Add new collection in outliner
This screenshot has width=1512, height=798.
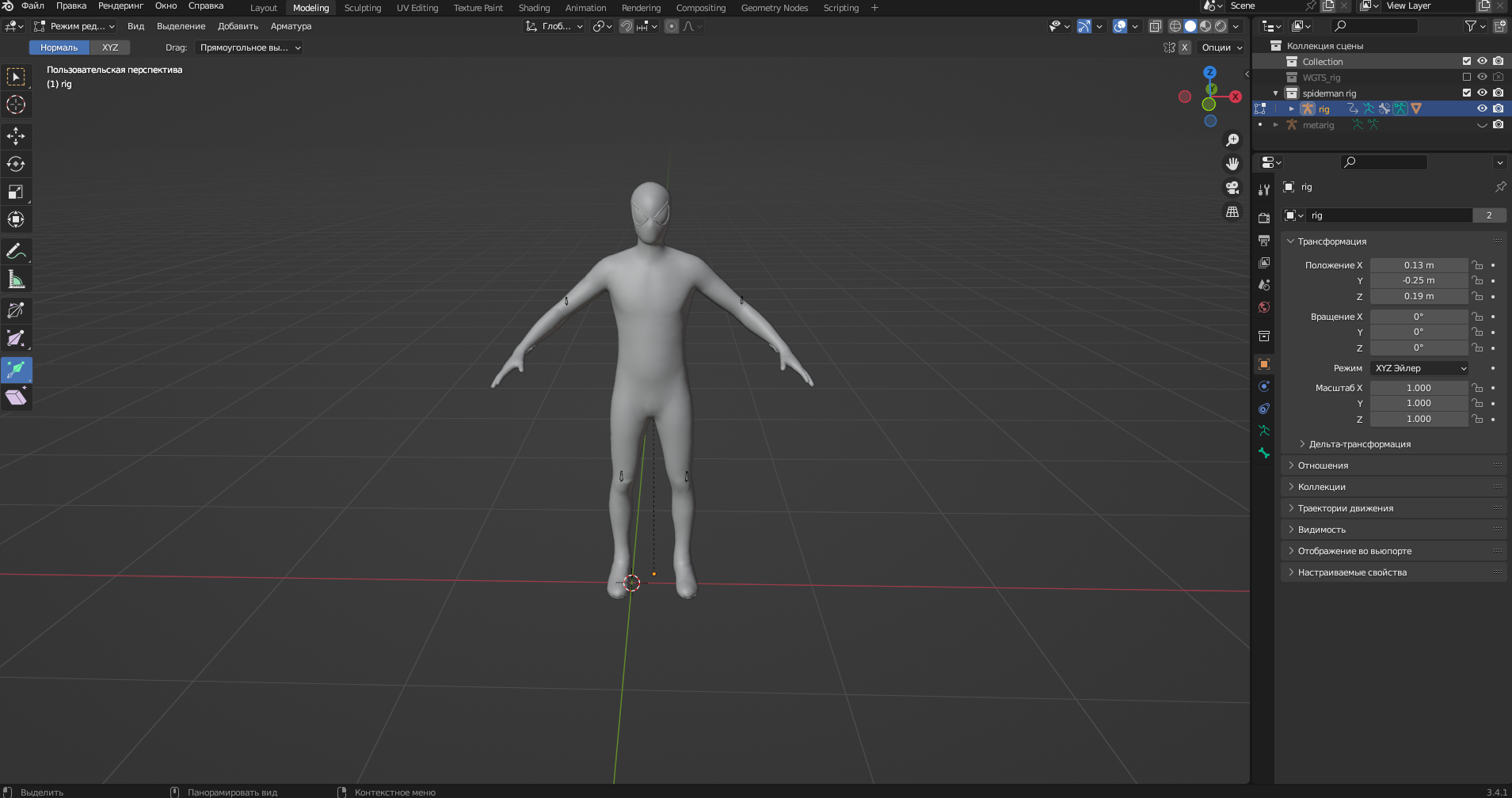1499,26
